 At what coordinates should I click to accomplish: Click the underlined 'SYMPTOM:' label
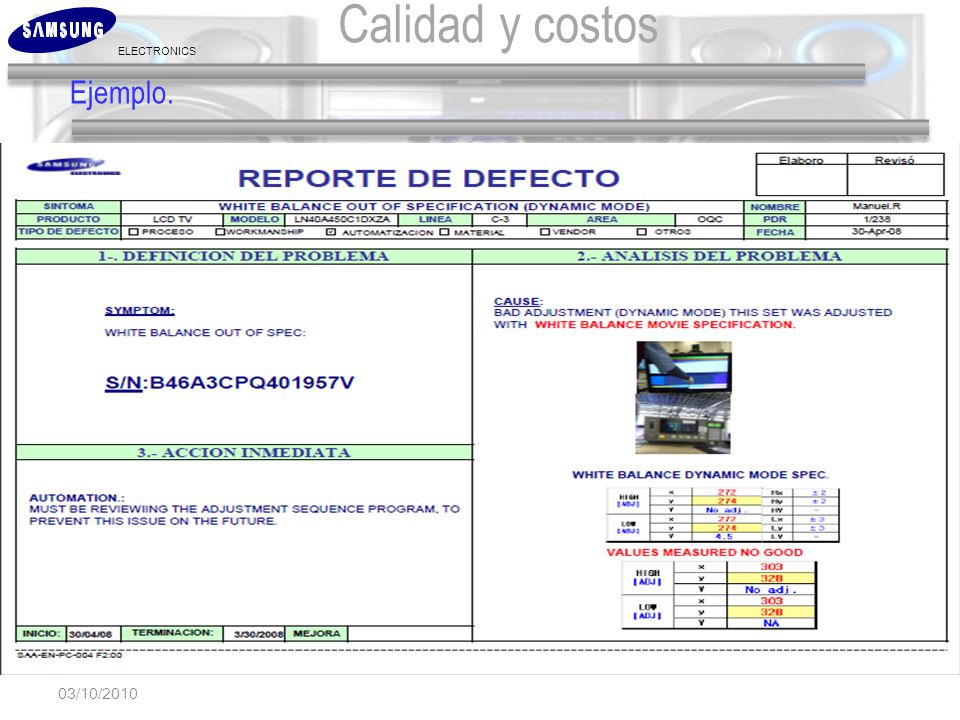click(x=140, y=310)
